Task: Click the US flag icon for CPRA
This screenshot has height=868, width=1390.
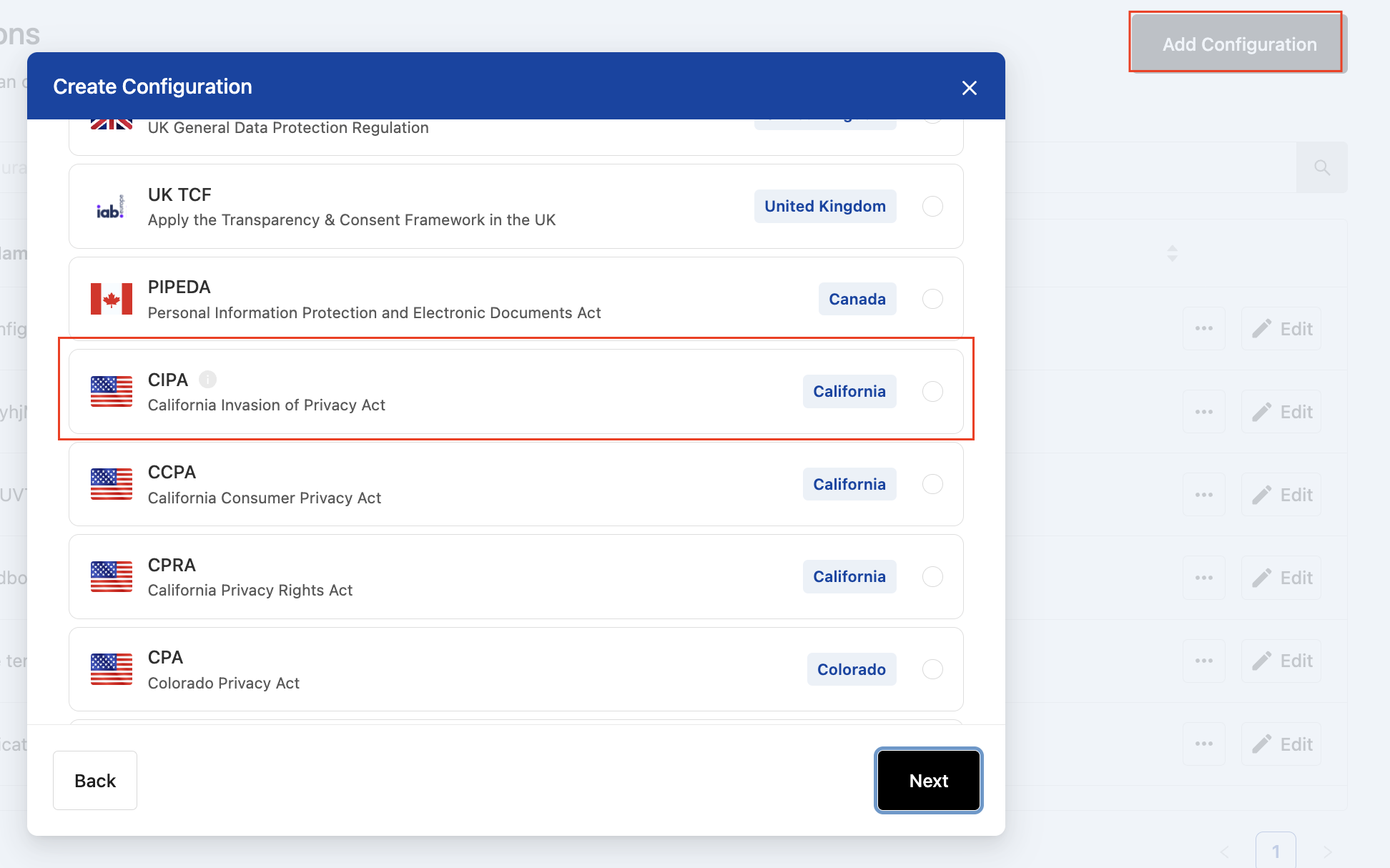Action: (112, 577)
